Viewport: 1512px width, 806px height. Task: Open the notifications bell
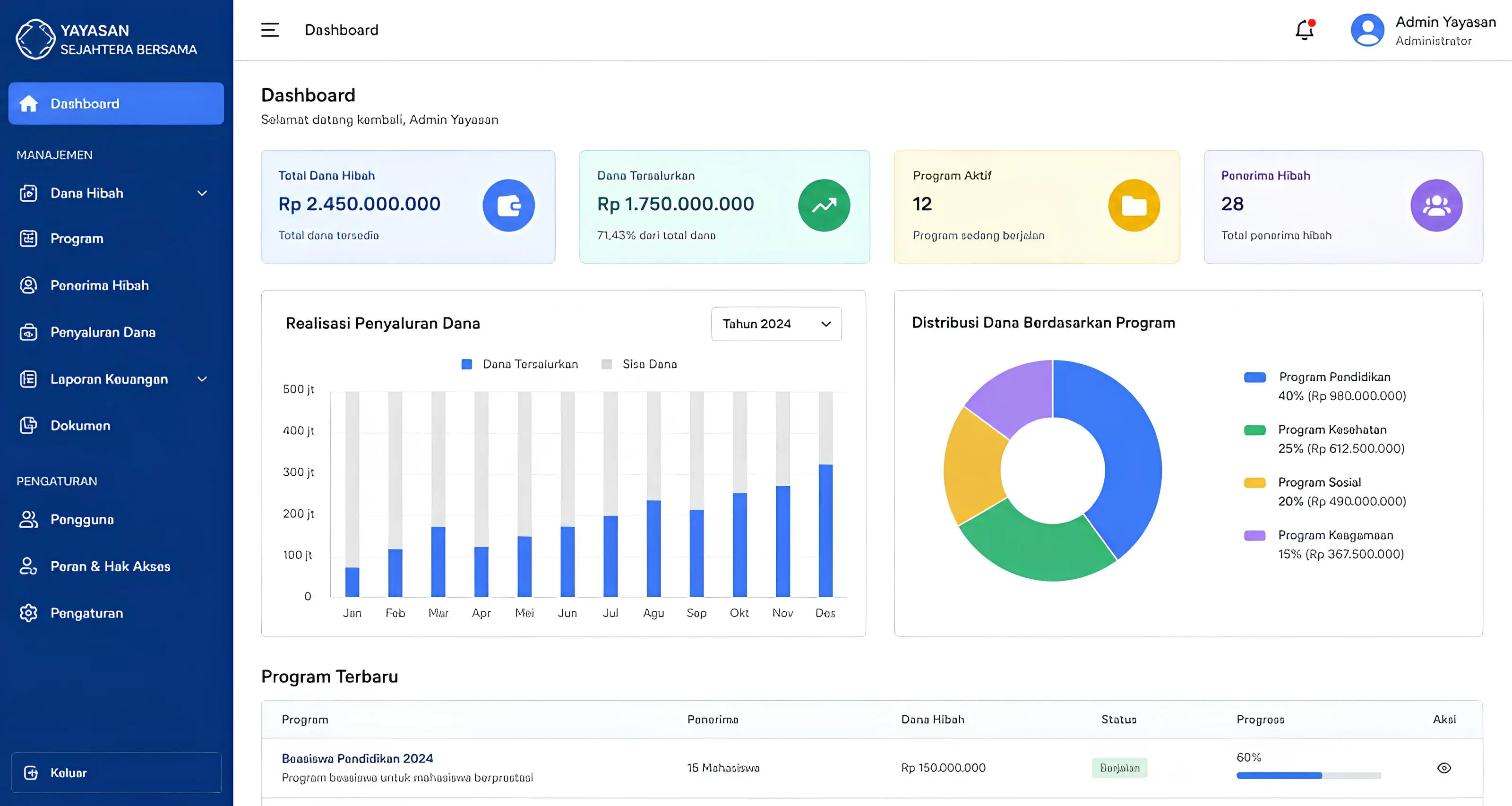[x=1305, y=29]
